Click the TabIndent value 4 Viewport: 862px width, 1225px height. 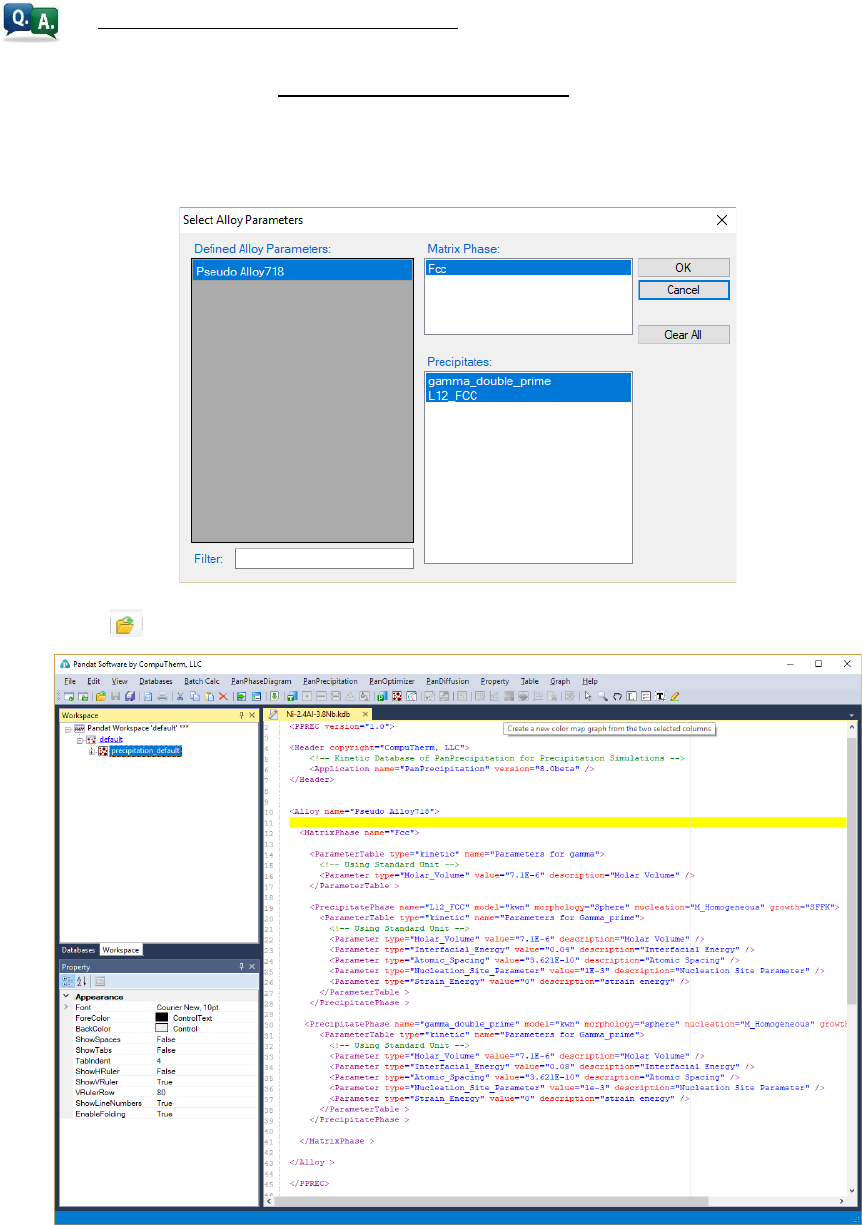pyautogui.click(x=158, y=1060)
